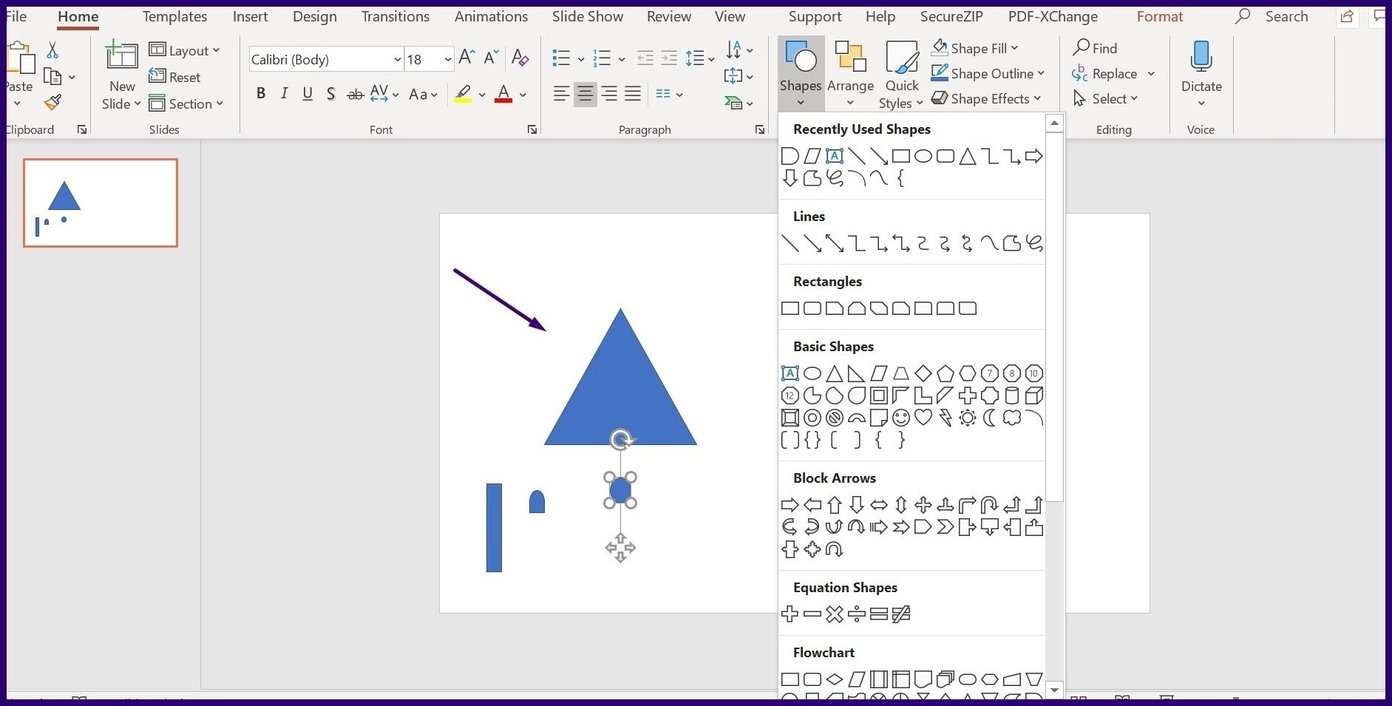Select the diamond shape in Basic Shapes
Image resolution: width=1392 pixels, height=706 pixels.
click(x=923, y=373)
